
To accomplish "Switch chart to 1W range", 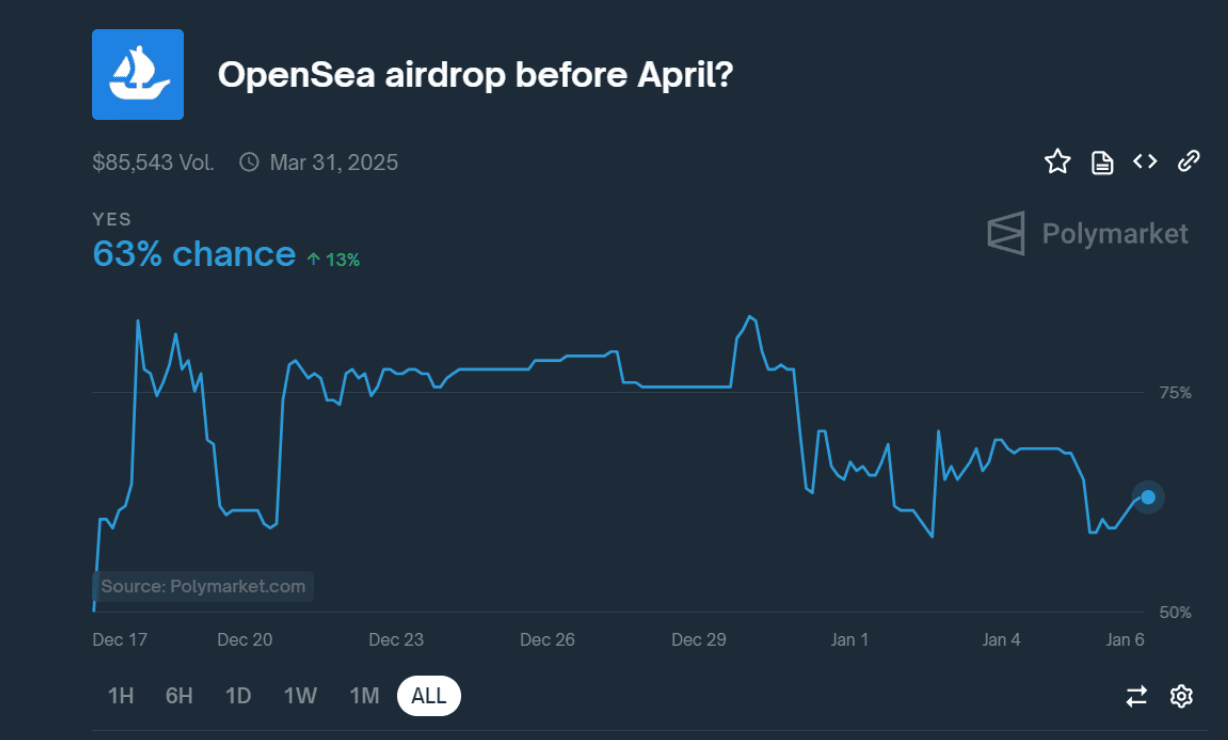I will click(300, 696).
